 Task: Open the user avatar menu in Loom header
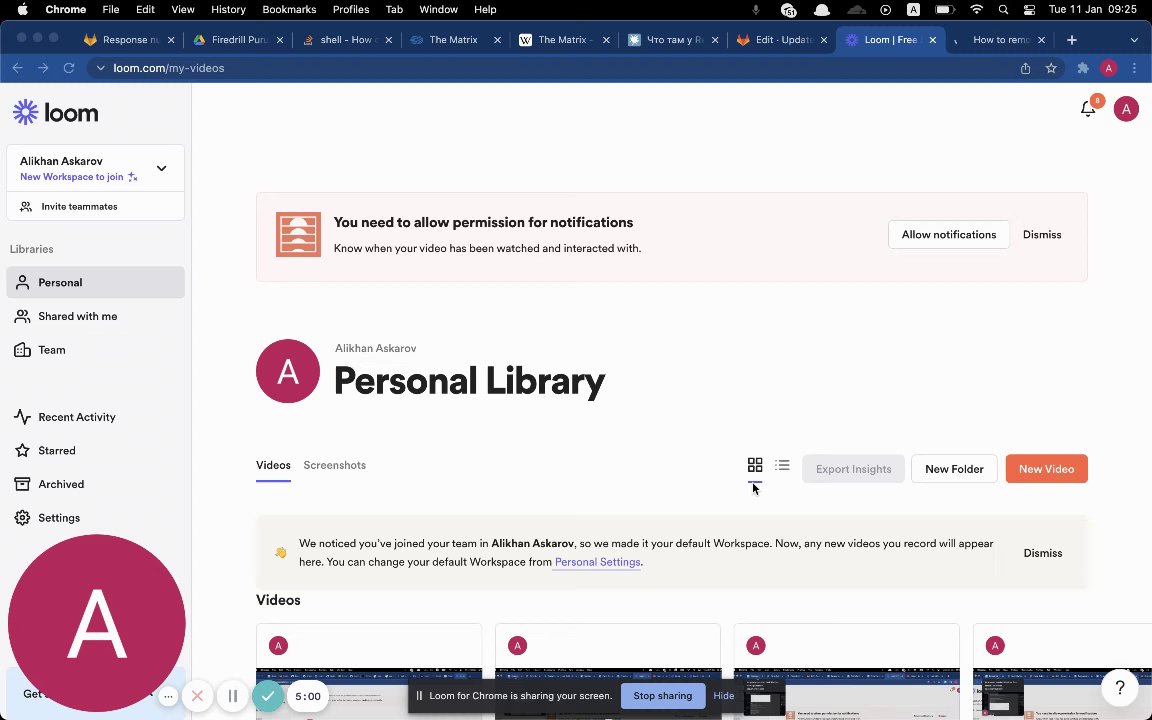[x=1126, y=109]
